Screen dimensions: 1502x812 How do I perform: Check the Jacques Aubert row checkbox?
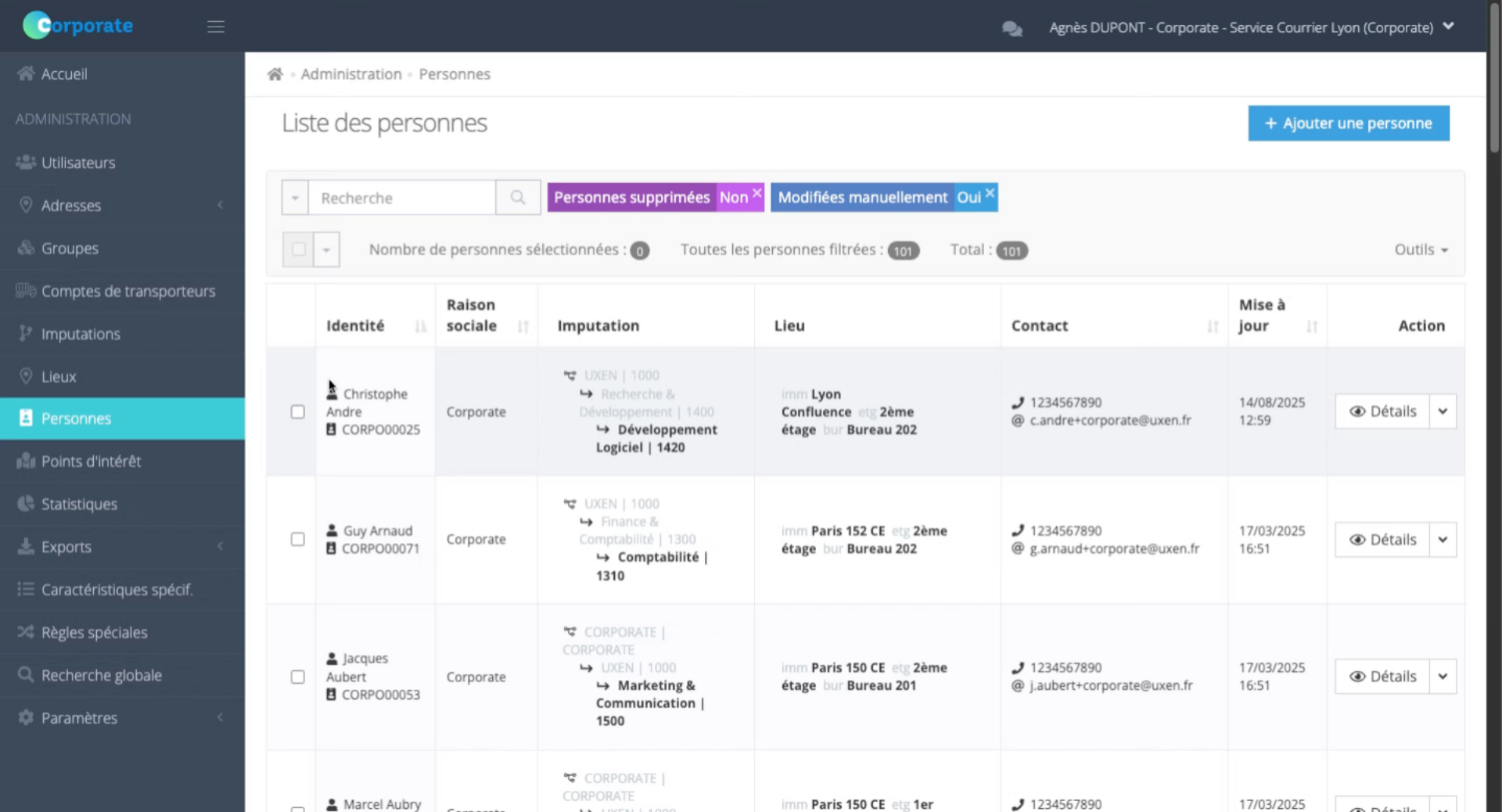pos(298,677)
